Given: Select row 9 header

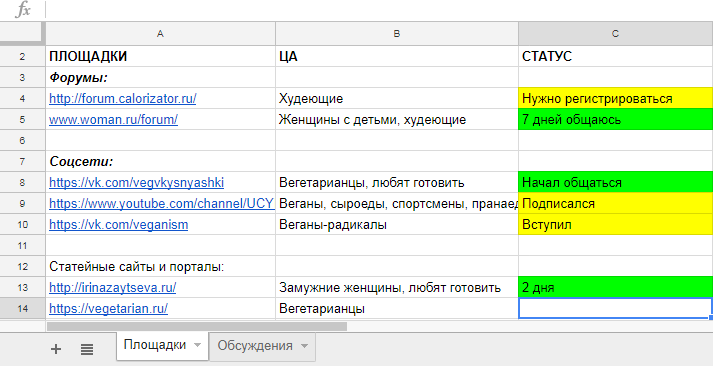Looking at the screenshot, I should coord(23,204).
